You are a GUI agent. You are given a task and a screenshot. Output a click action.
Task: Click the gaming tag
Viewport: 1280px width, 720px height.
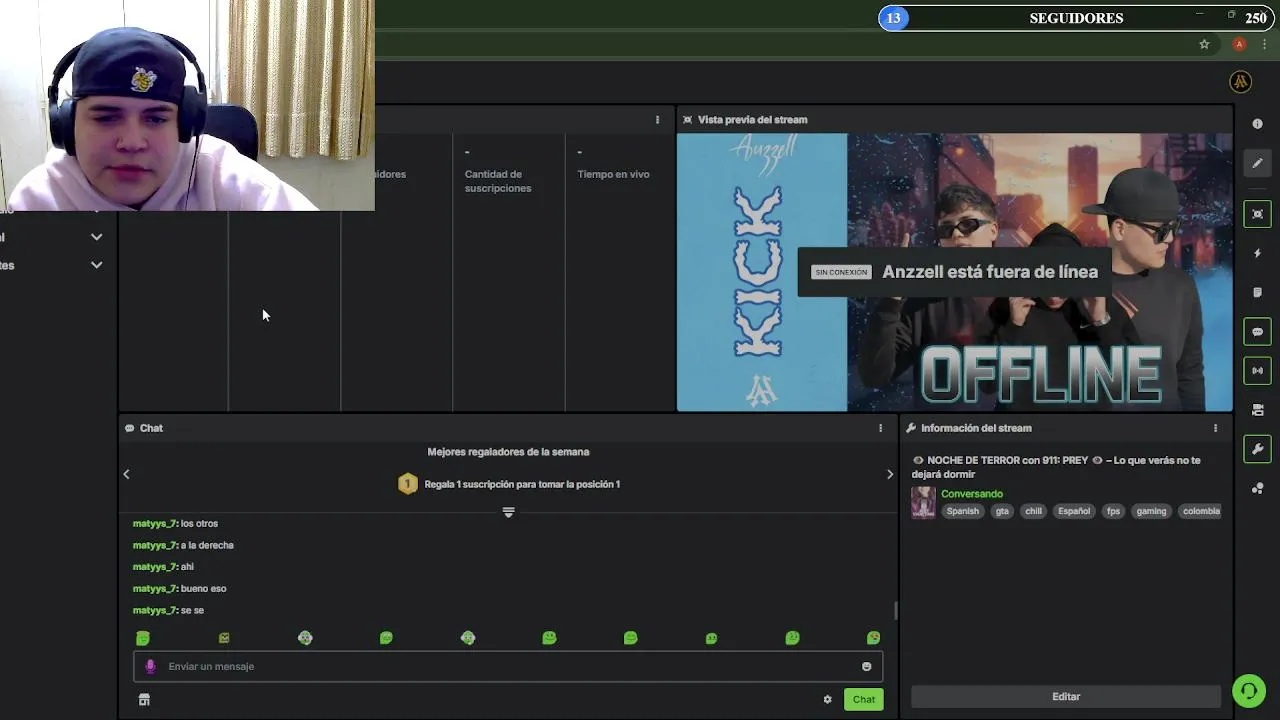click(x=1151, y=511)
